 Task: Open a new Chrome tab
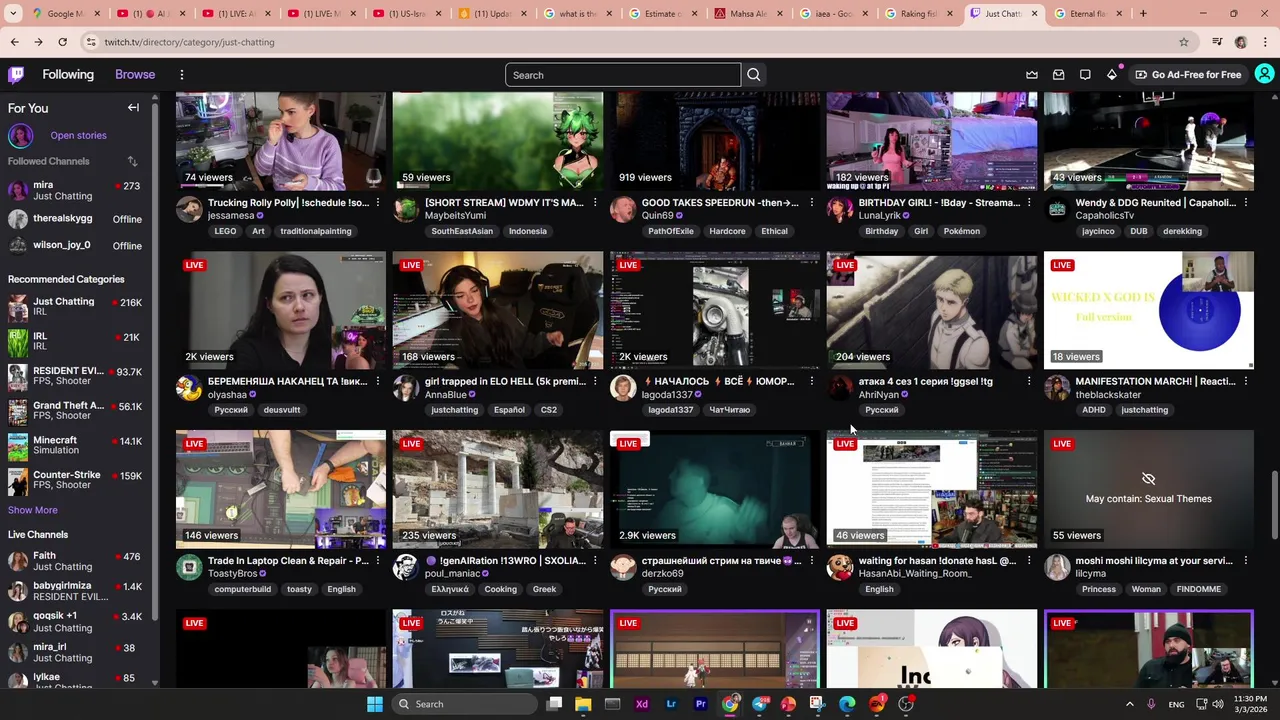1143,14
